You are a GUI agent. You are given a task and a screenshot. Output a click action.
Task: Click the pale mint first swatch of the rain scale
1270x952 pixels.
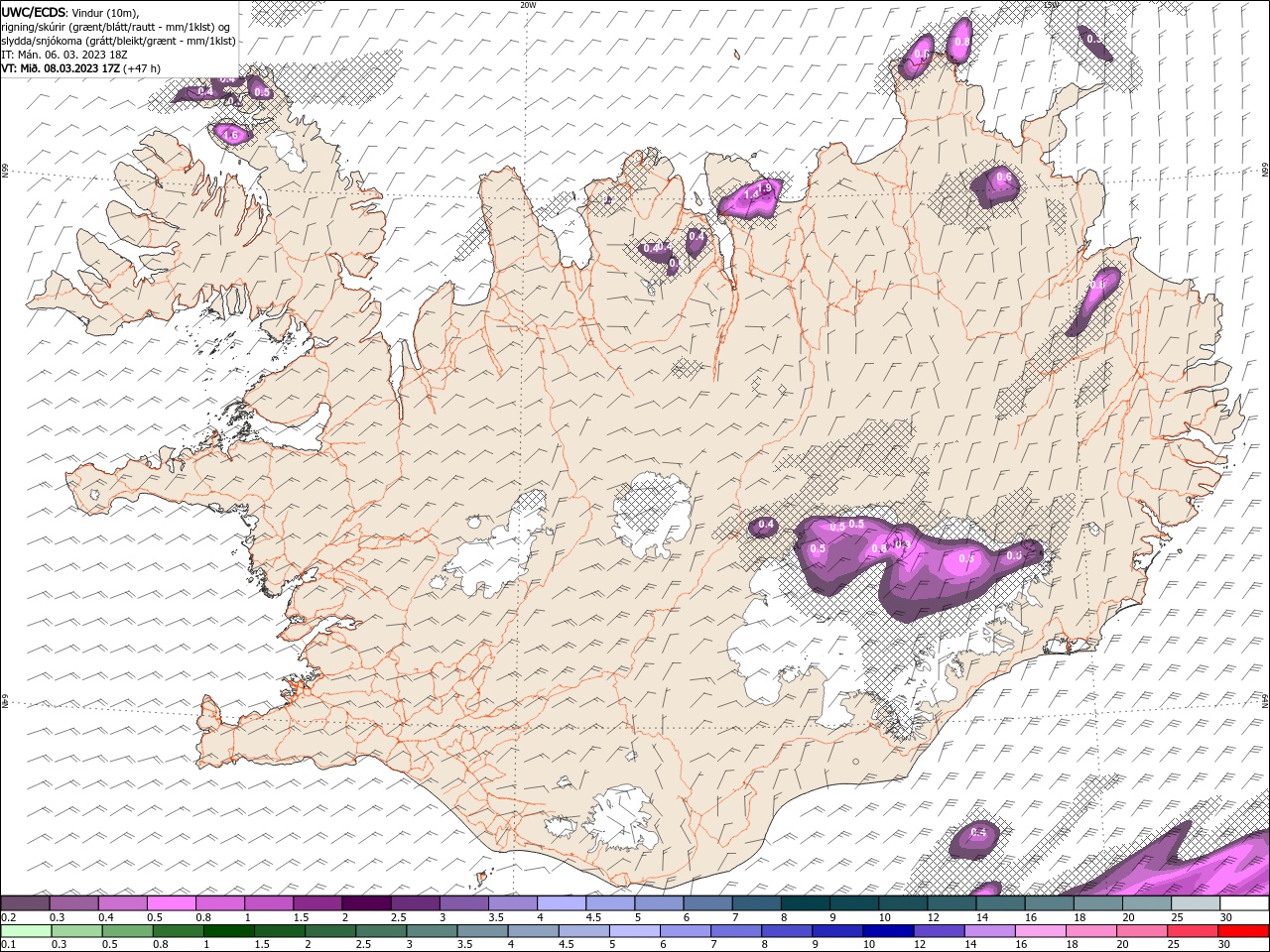coord(26,932)
